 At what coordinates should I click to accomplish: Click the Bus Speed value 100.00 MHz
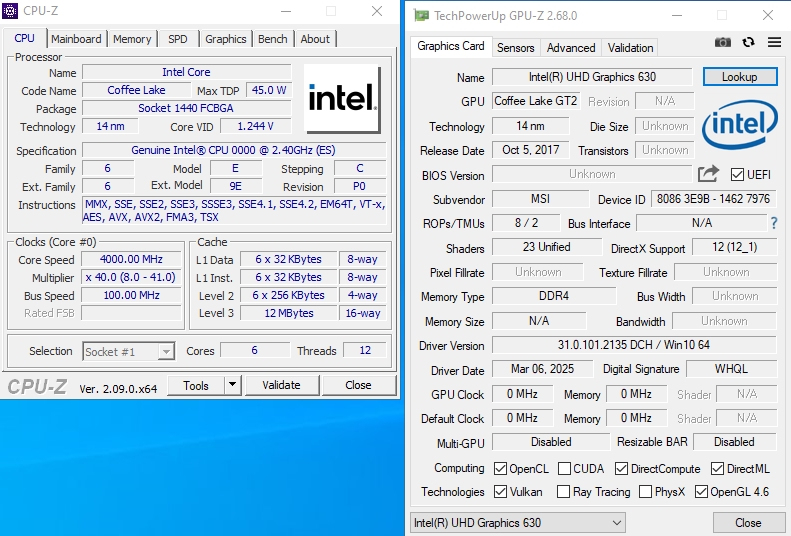click(x=131, y=295)
